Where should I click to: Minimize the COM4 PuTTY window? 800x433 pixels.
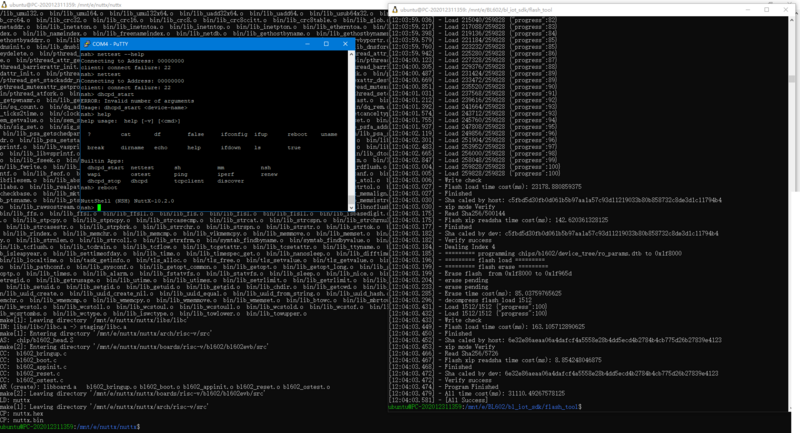(307, 44)
